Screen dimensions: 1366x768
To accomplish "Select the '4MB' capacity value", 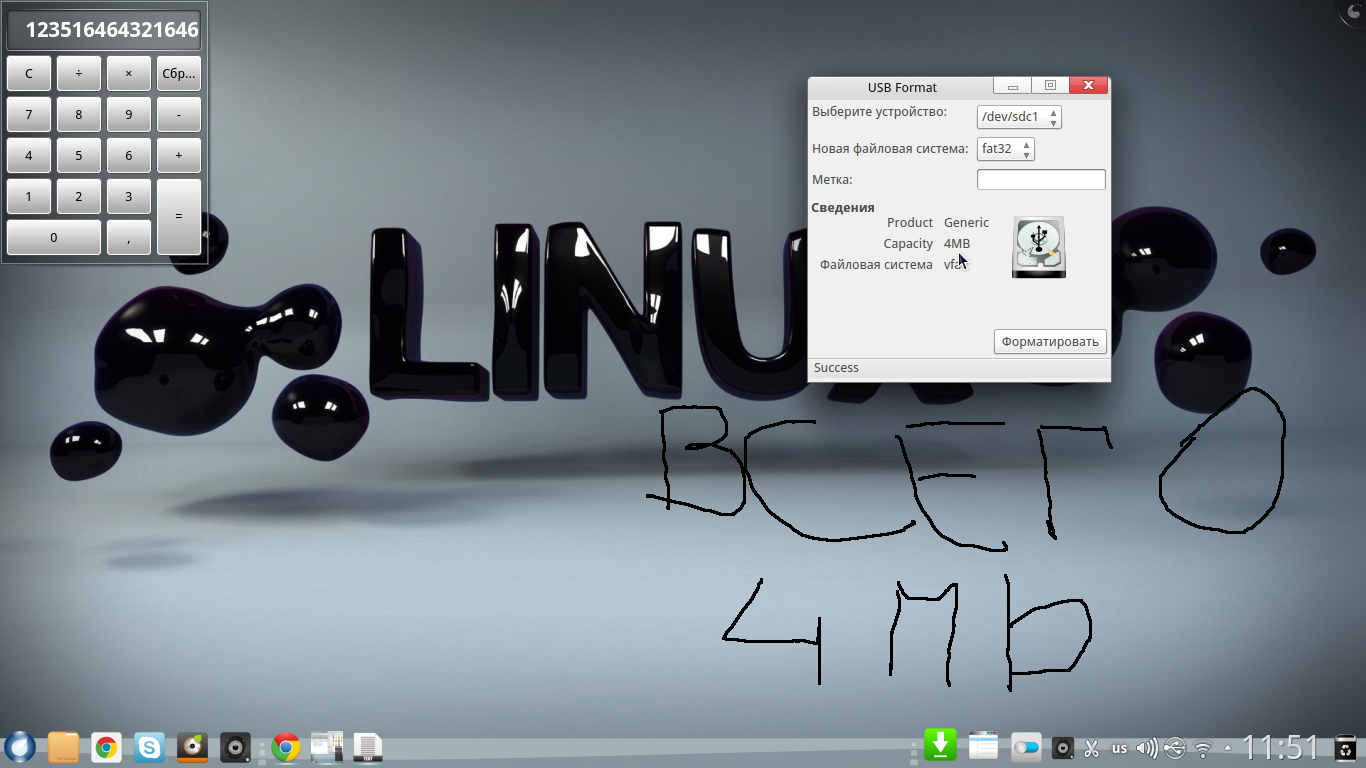I will (x=957, y=244).
